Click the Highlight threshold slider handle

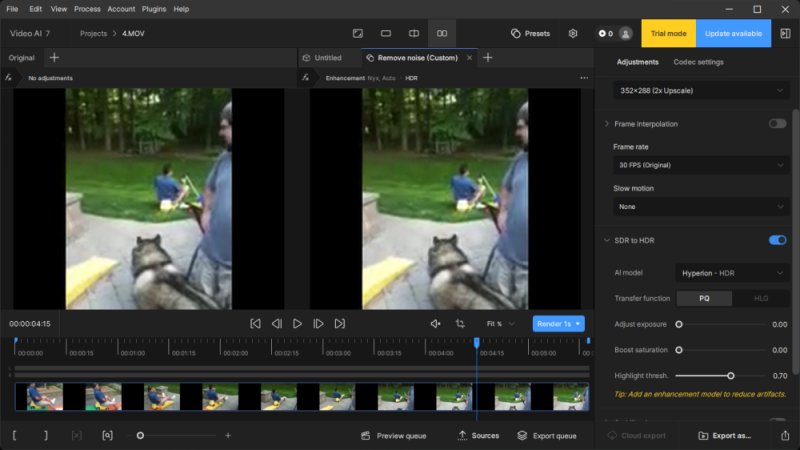(x=731, y=376)
